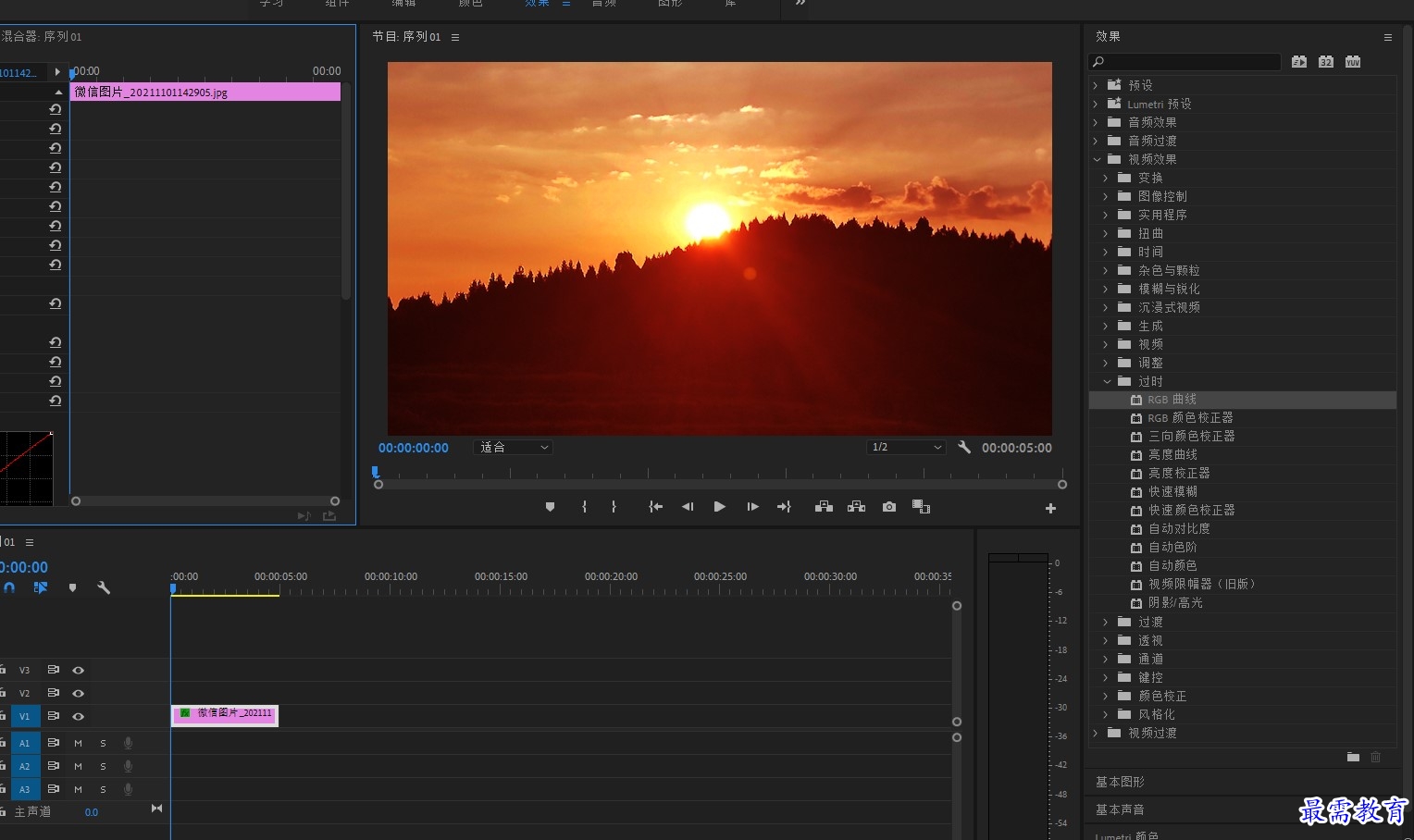Click the Mark Out bracket icon
This screenshot has width=1414, height=840.
coord(614,507)
